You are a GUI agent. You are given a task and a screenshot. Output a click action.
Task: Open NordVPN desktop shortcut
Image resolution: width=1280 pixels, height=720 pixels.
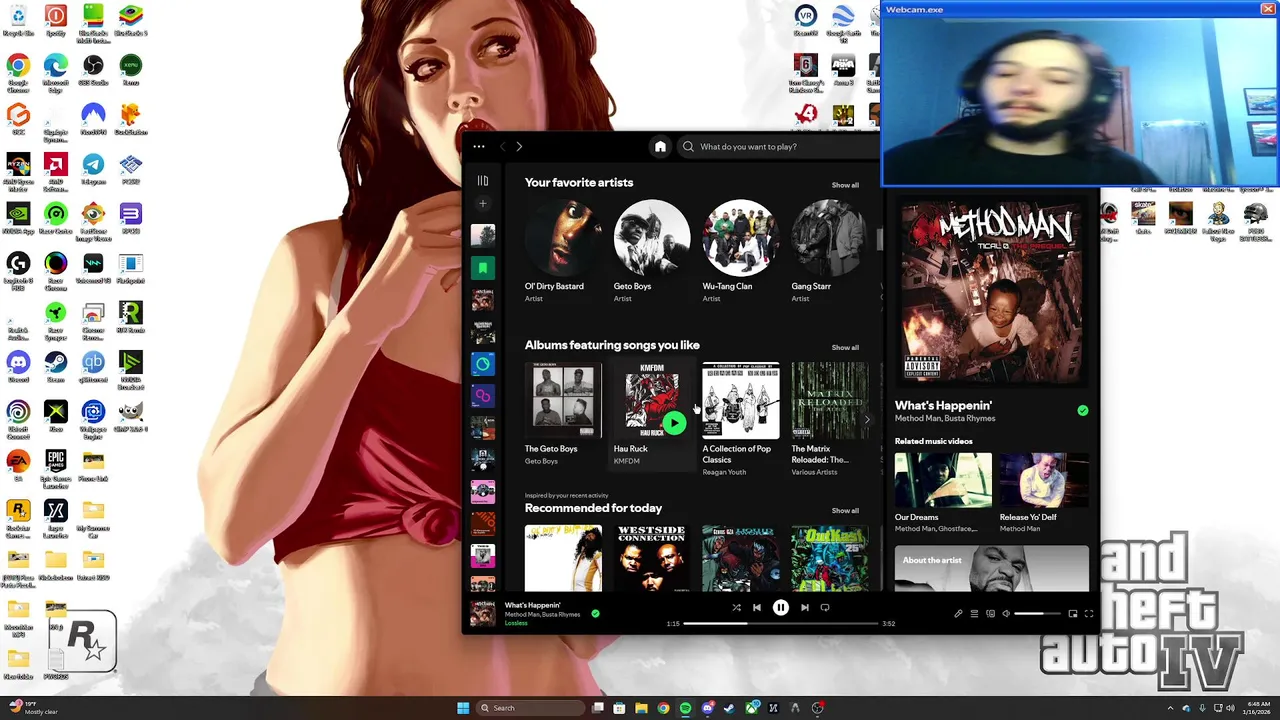coord(93,120)
